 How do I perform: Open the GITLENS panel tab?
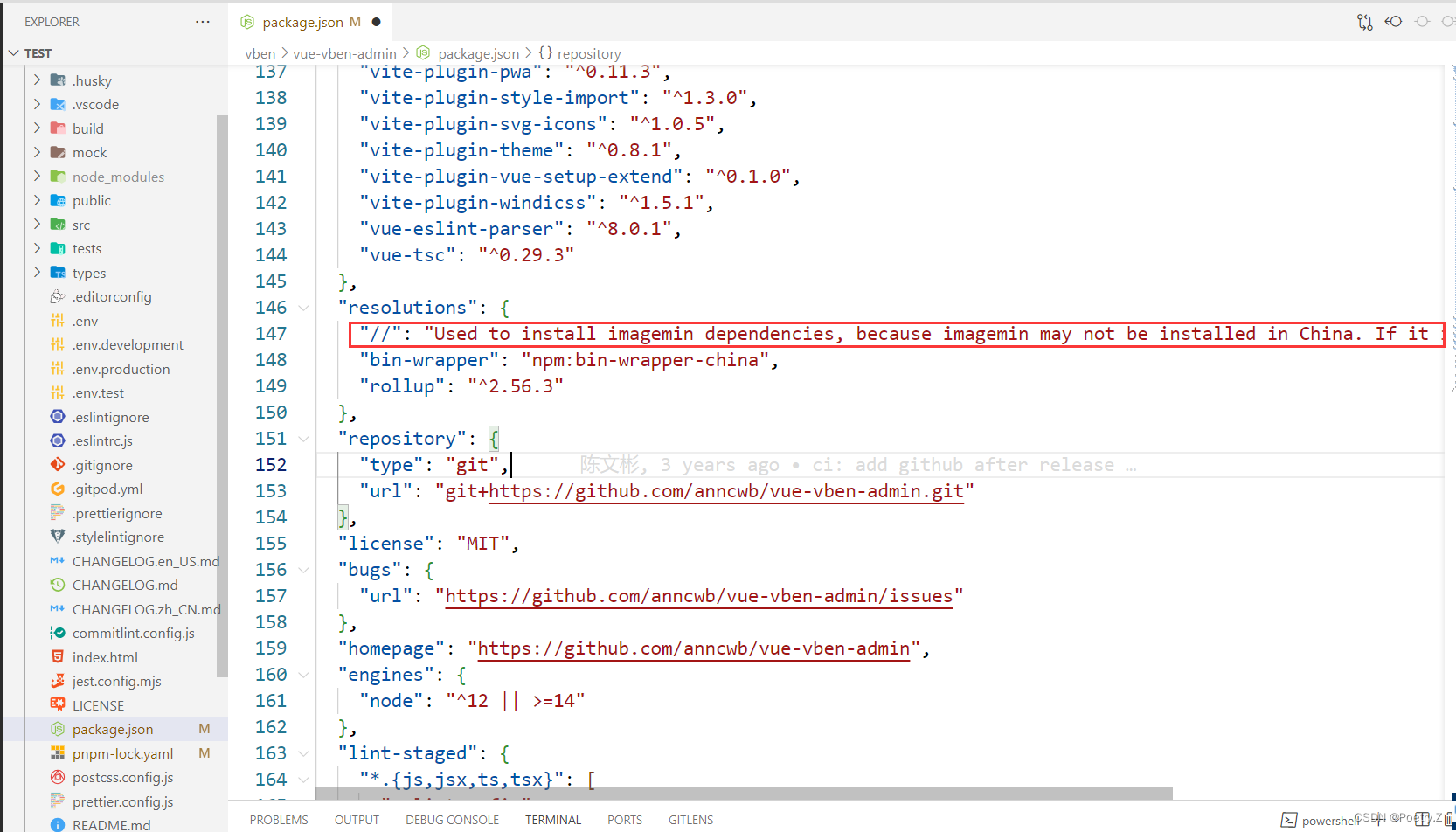(x=690, y=819)
